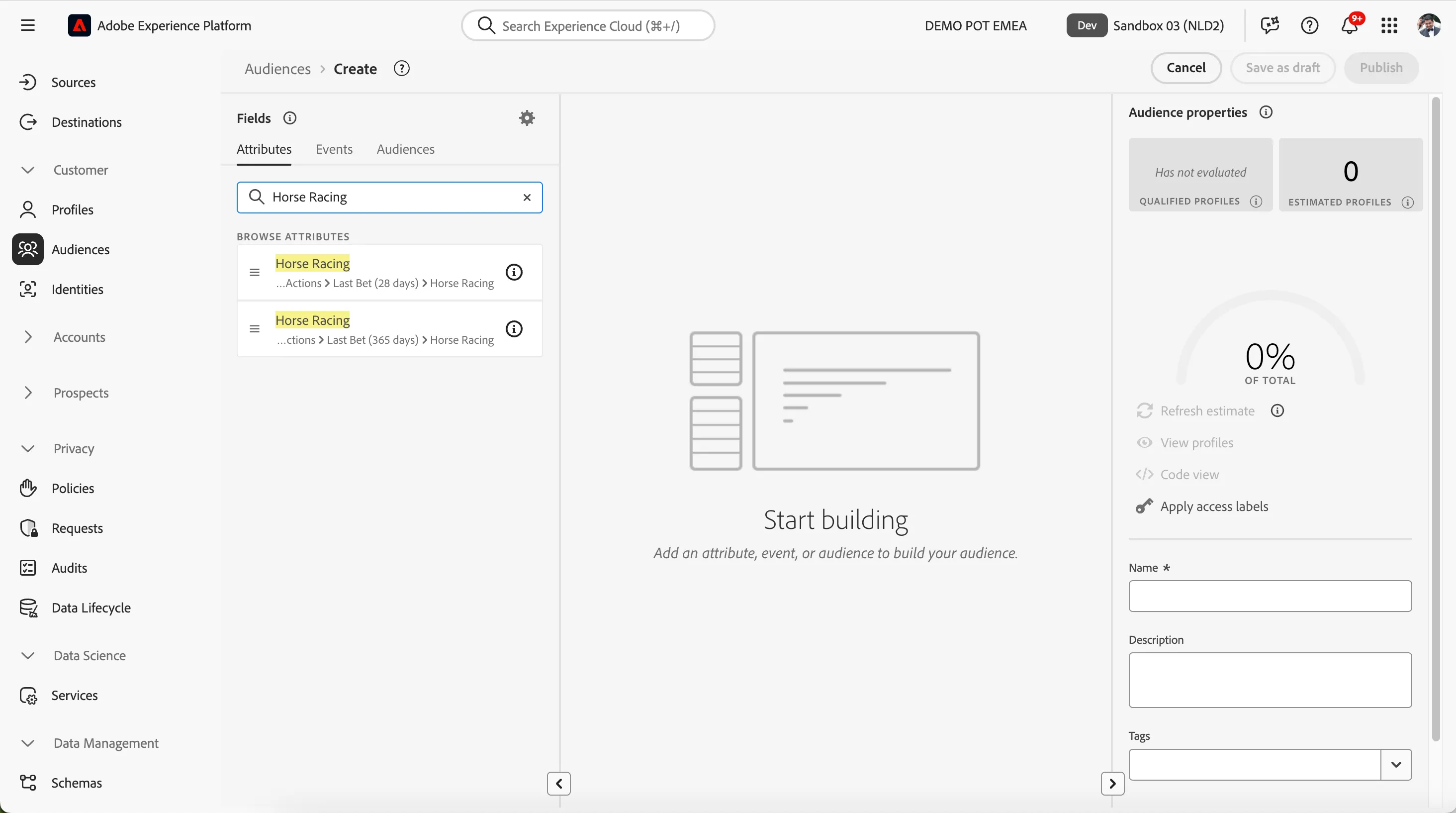1456x813 pixels.
Task: Click the Schemas sidebar icon
Action: tap(28, 783)
